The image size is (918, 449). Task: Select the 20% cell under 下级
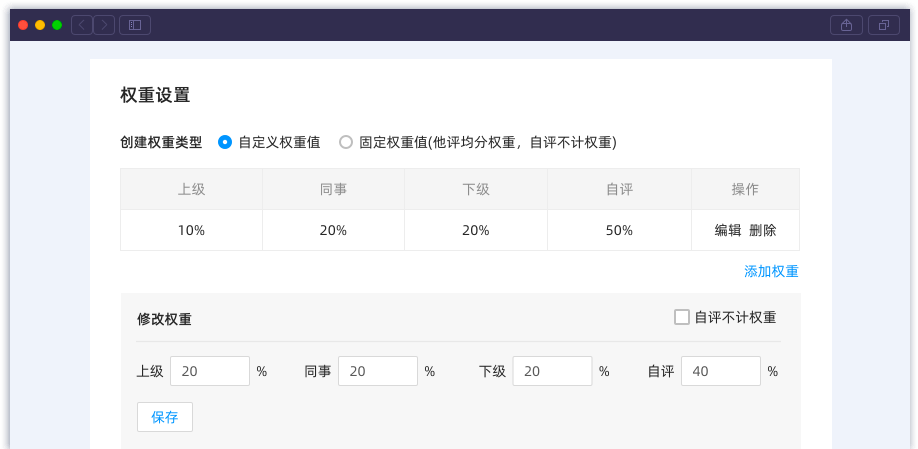pyautogui.click(x=476, y=231)
